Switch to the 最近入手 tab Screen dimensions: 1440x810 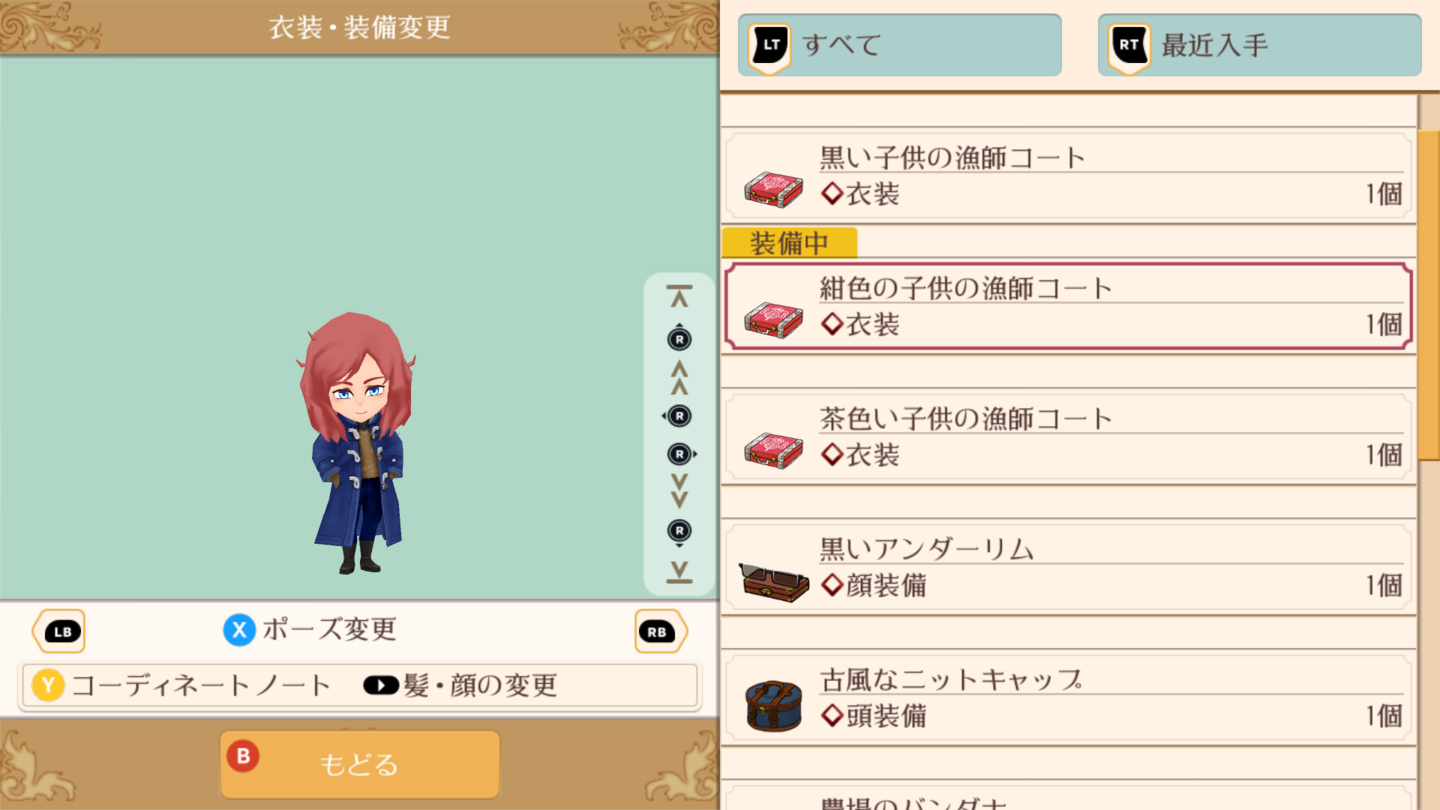1259,45
